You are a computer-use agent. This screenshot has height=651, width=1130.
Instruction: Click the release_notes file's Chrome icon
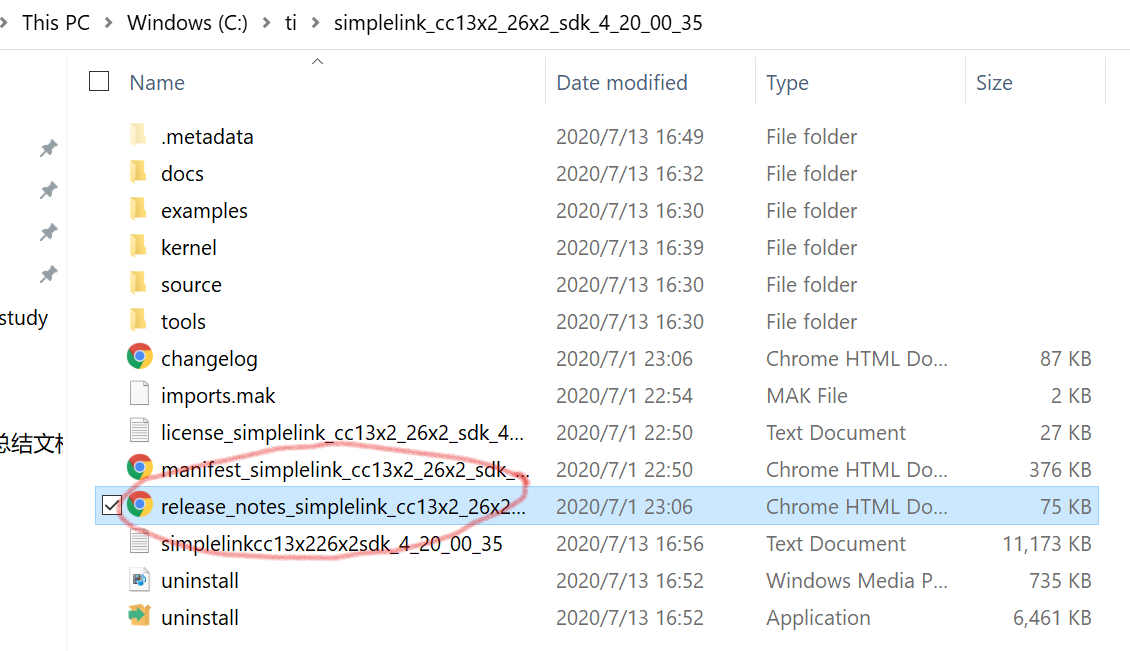(x=139, y=505)
